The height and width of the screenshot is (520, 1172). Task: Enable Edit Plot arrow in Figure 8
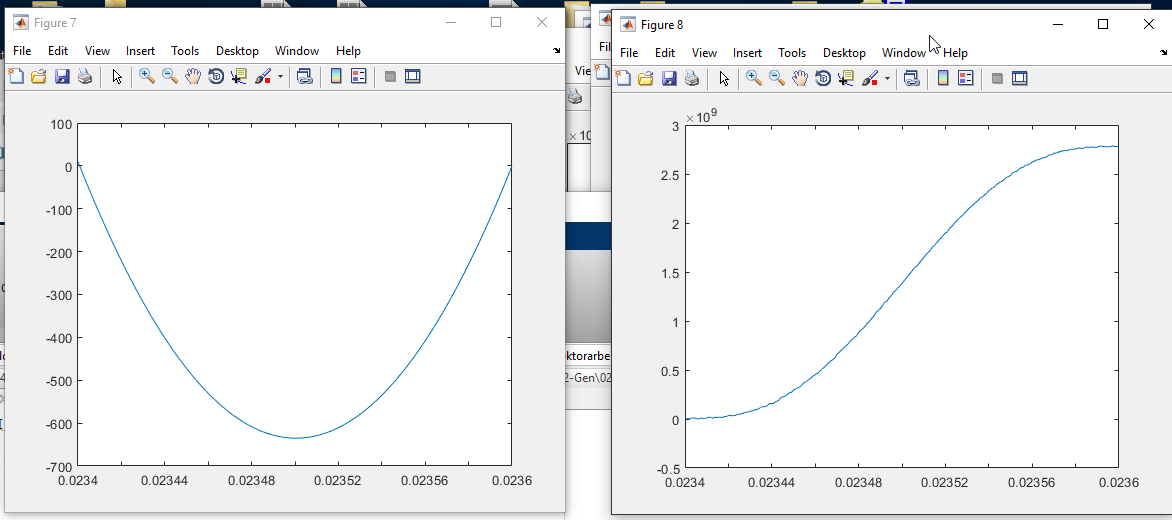[724, 79]
